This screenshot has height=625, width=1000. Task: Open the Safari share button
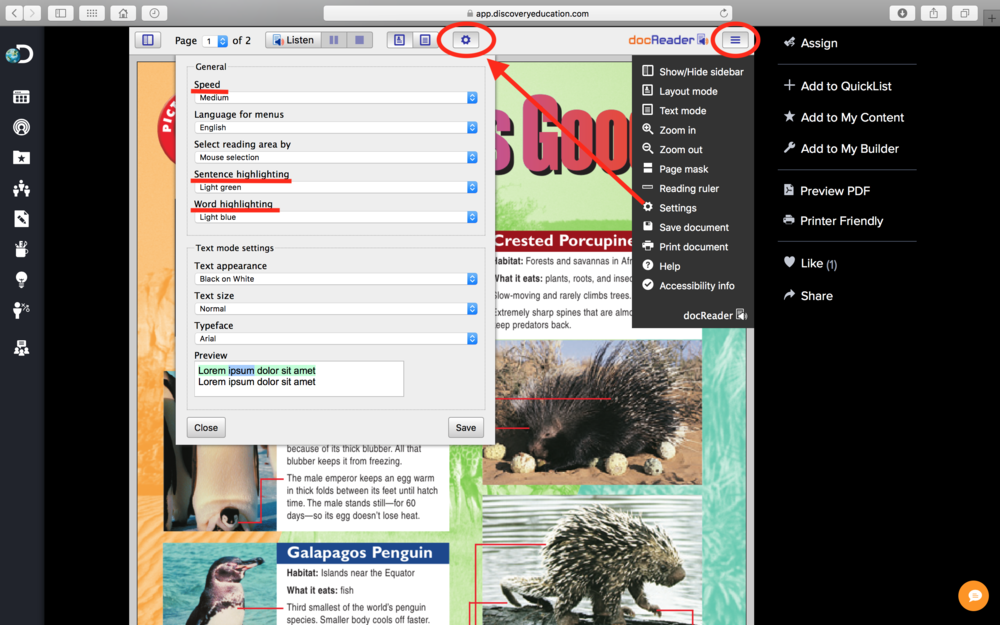coord(933,13)
